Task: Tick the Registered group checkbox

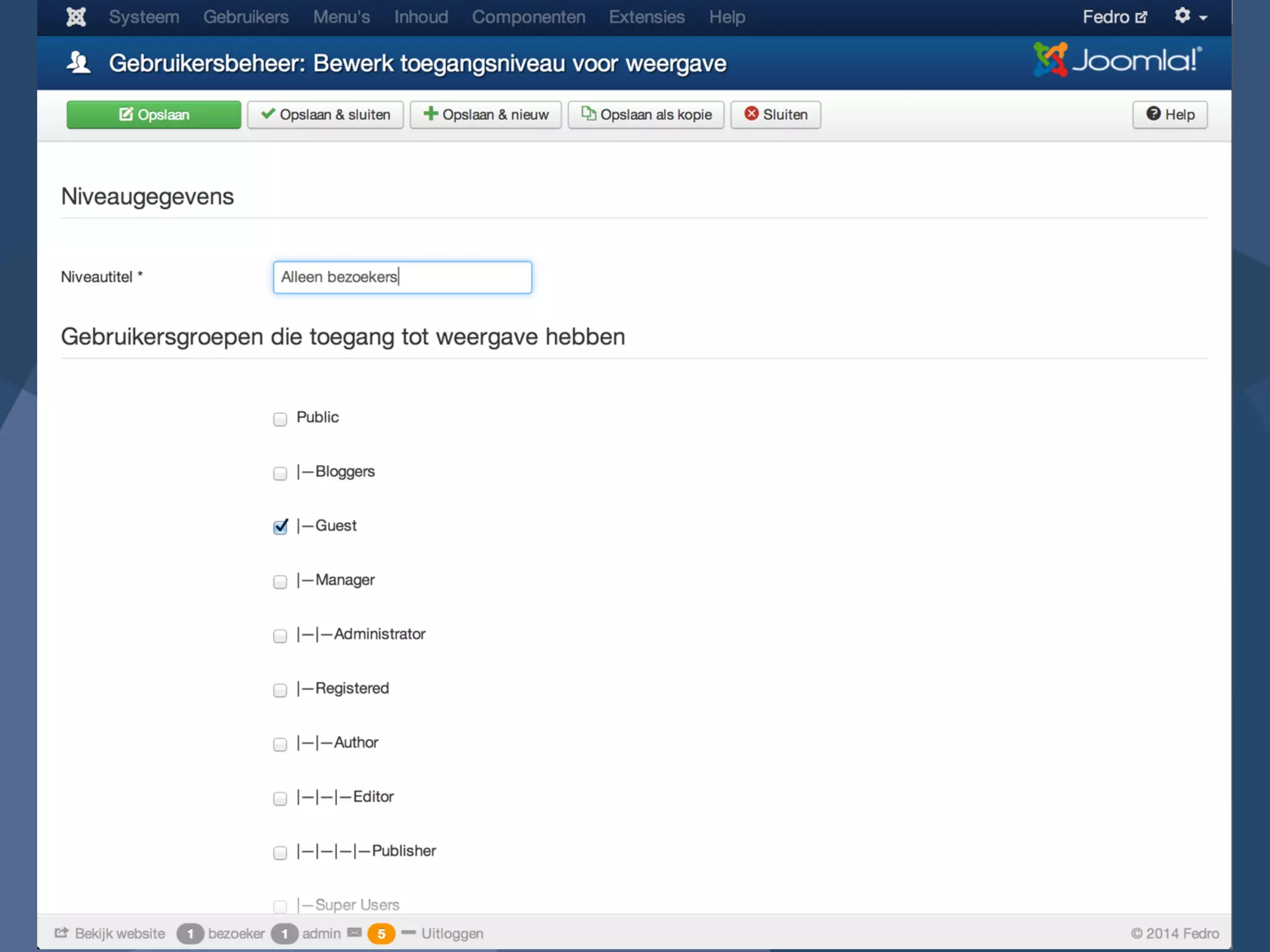Action: point(280,690)
